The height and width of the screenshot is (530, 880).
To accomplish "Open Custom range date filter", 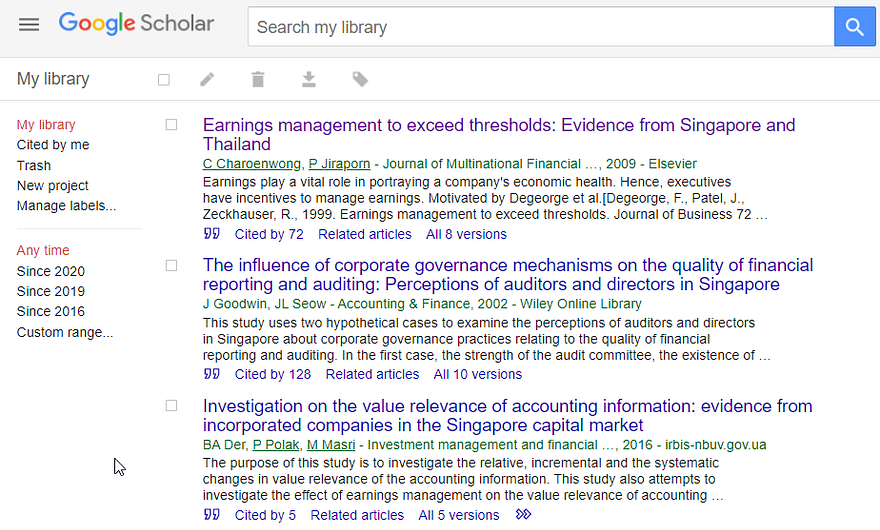I will click(65, 332).
